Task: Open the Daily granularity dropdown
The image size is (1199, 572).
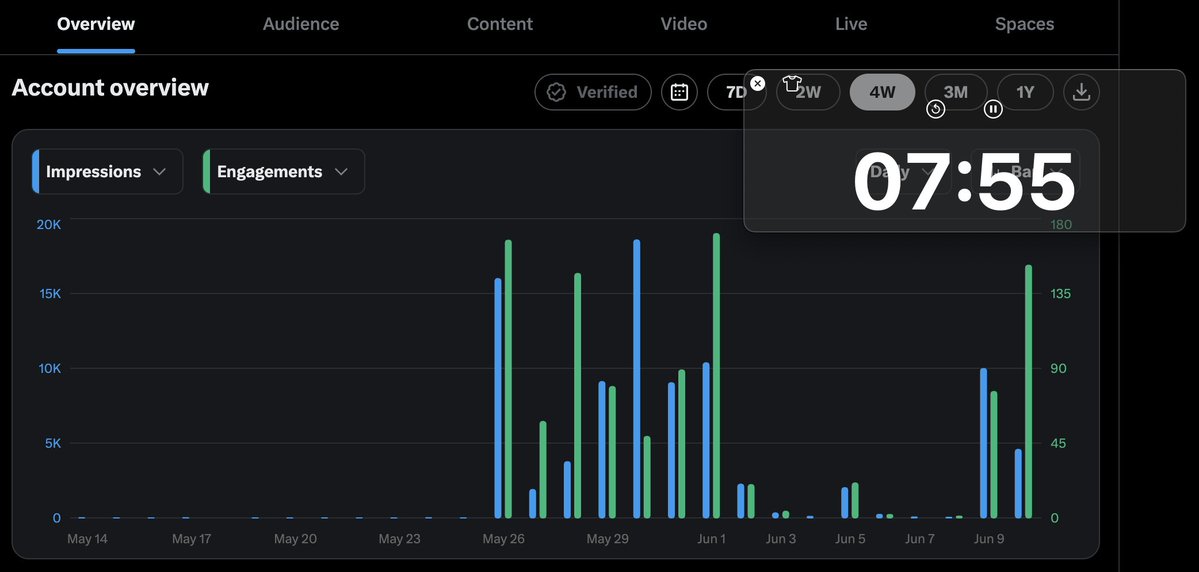Action: [x=904, y=171]
